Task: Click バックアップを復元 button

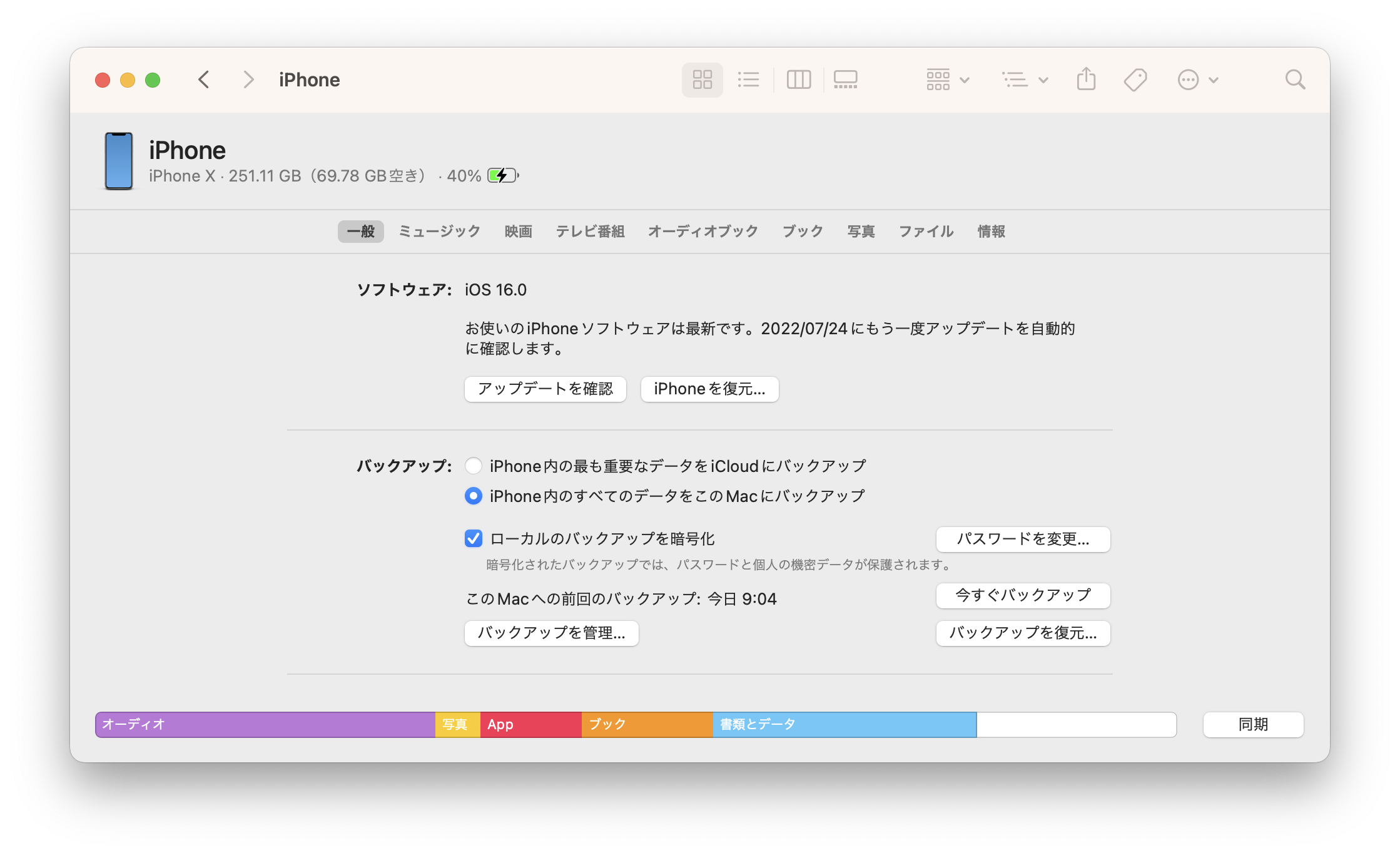Action: [x=1023, y=633]
